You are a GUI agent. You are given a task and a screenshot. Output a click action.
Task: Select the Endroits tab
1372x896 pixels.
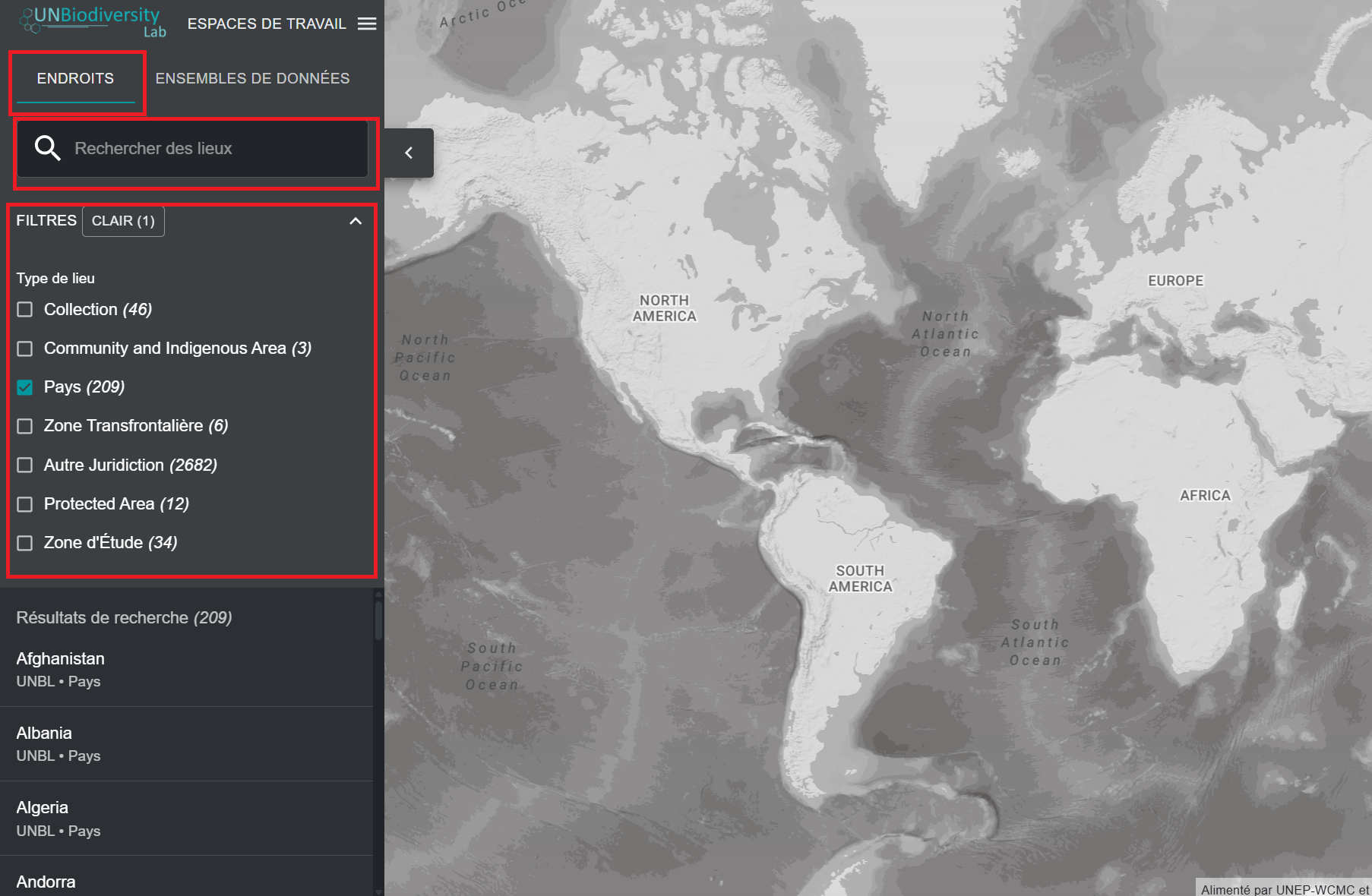point(75,78)
